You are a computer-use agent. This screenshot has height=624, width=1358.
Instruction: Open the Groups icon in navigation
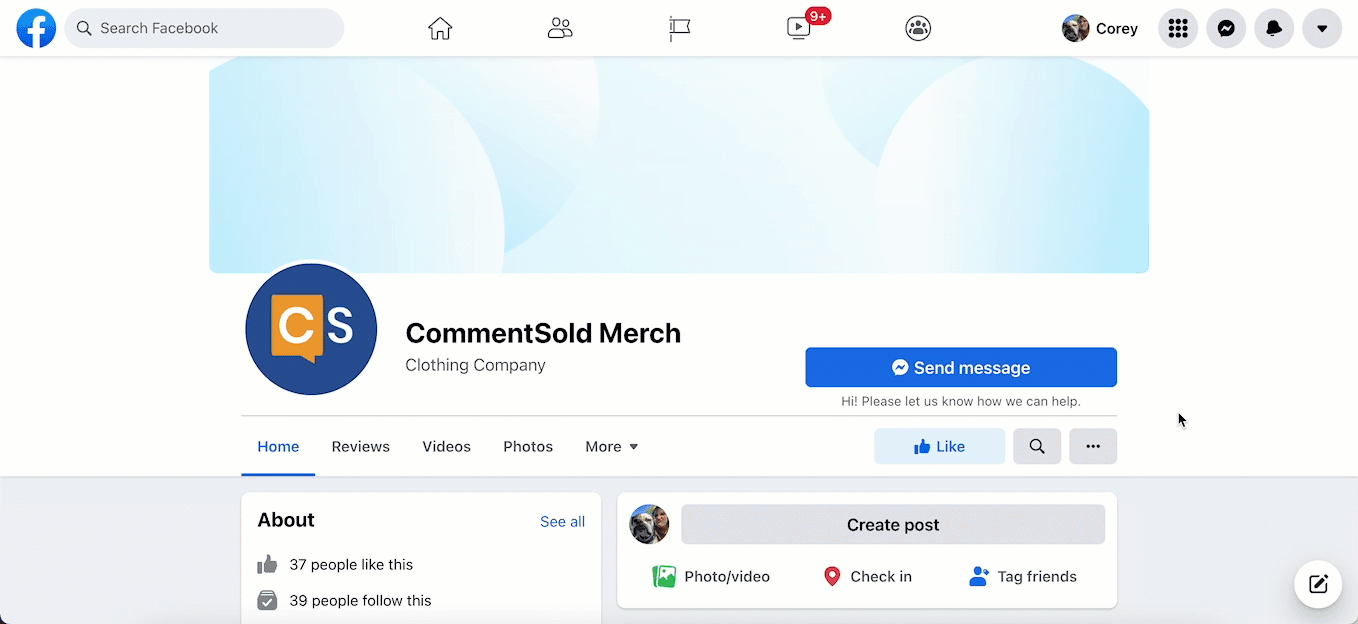point(918,28)
